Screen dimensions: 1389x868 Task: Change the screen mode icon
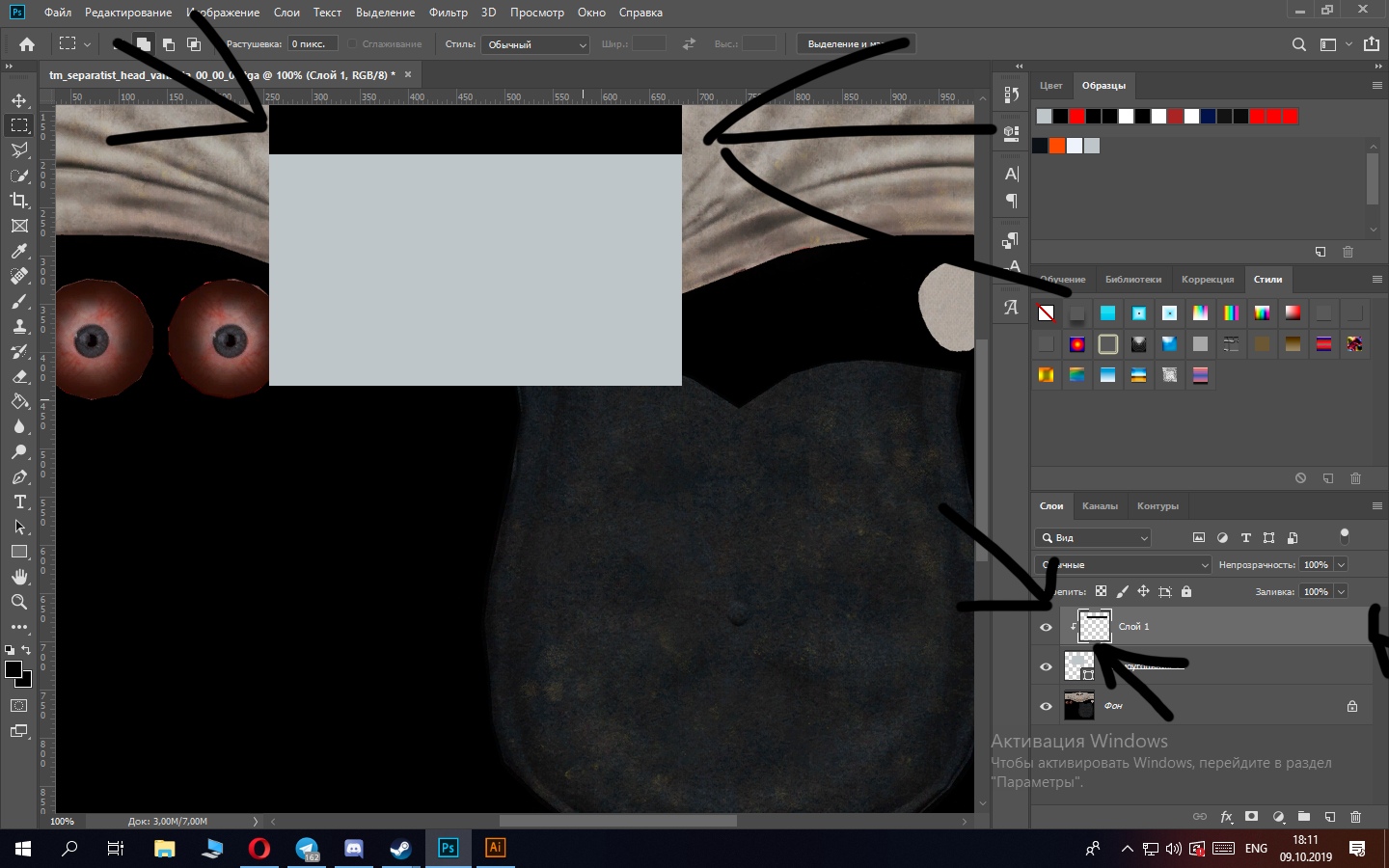coord(19,731)
